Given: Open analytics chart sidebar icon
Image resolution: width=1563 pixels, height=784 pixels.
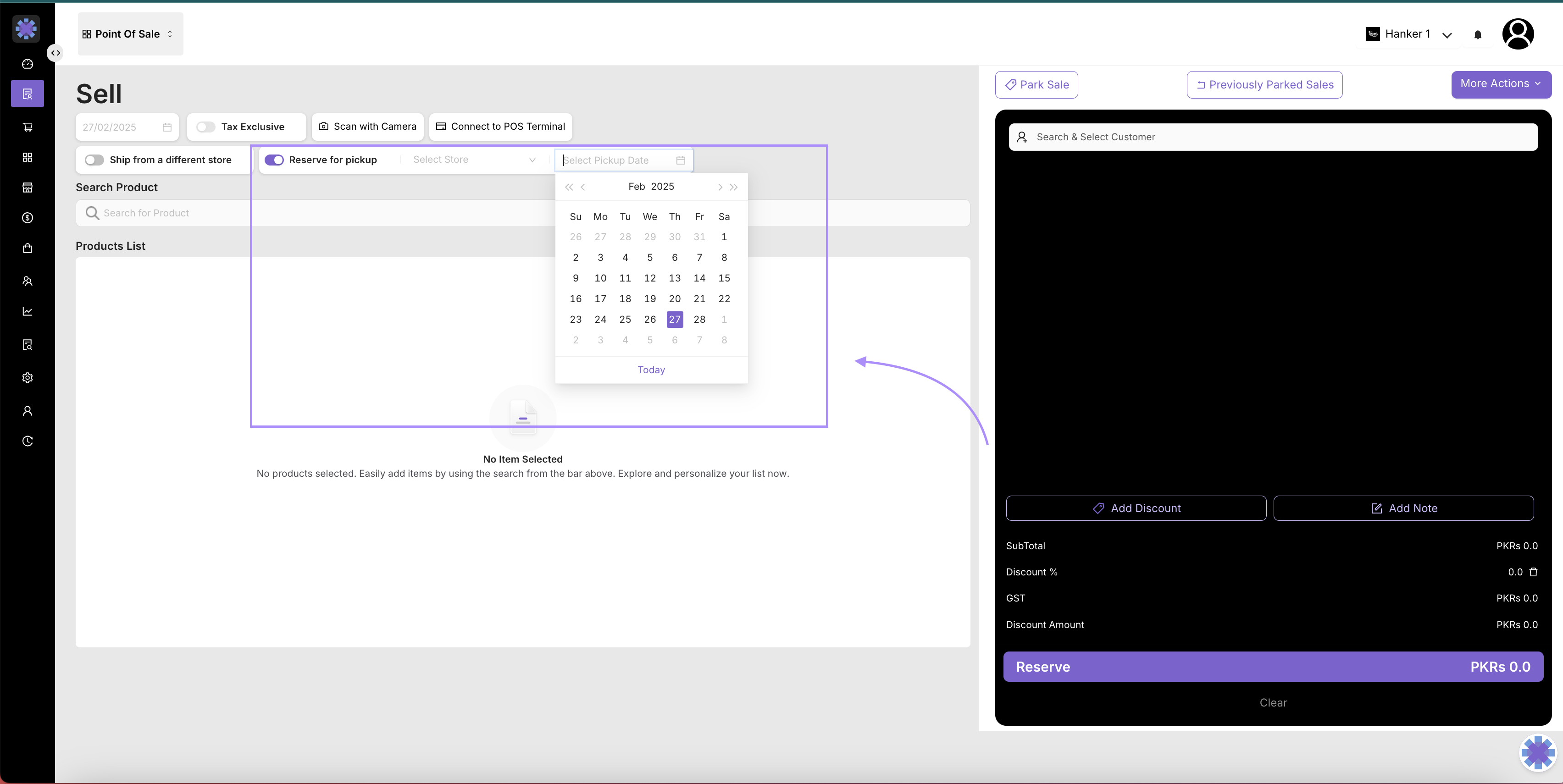Looking at the screenshot, I should pos(28,311).
